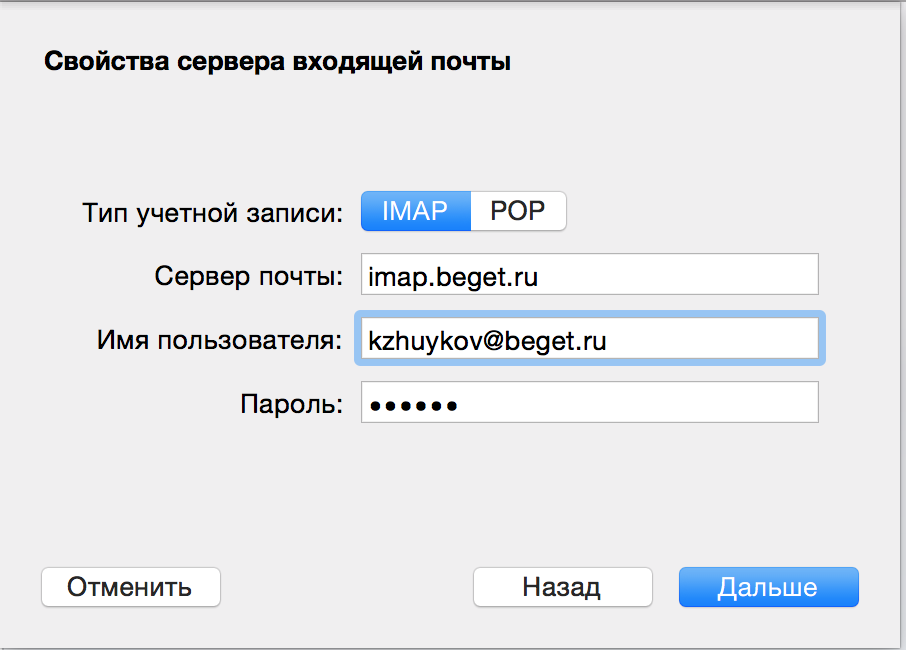
Task: Select the IMAP account type
Action: 415,211
